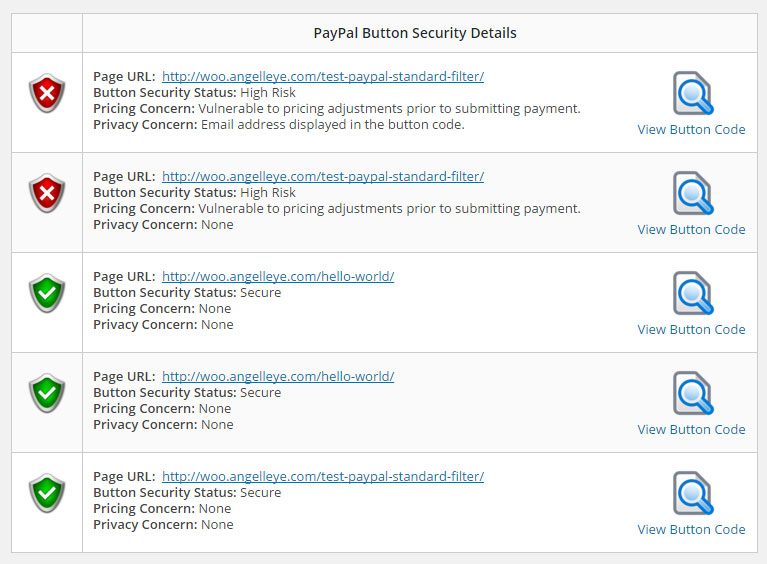
Task: Click red shield icon in first row
Action: tap(46, 94)
